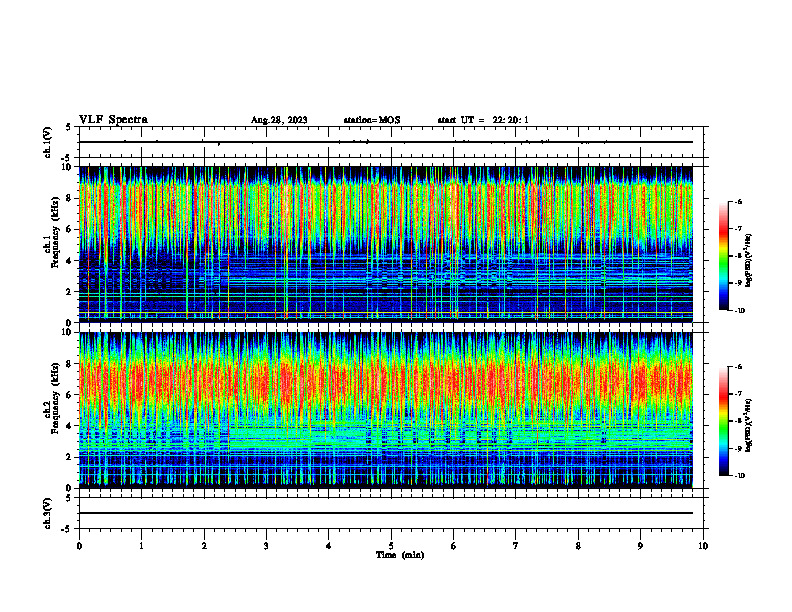Screen dimensions: 792x612
Task: Select the "start UT = 22:20: 1" text
Action: tap(483, 120)
